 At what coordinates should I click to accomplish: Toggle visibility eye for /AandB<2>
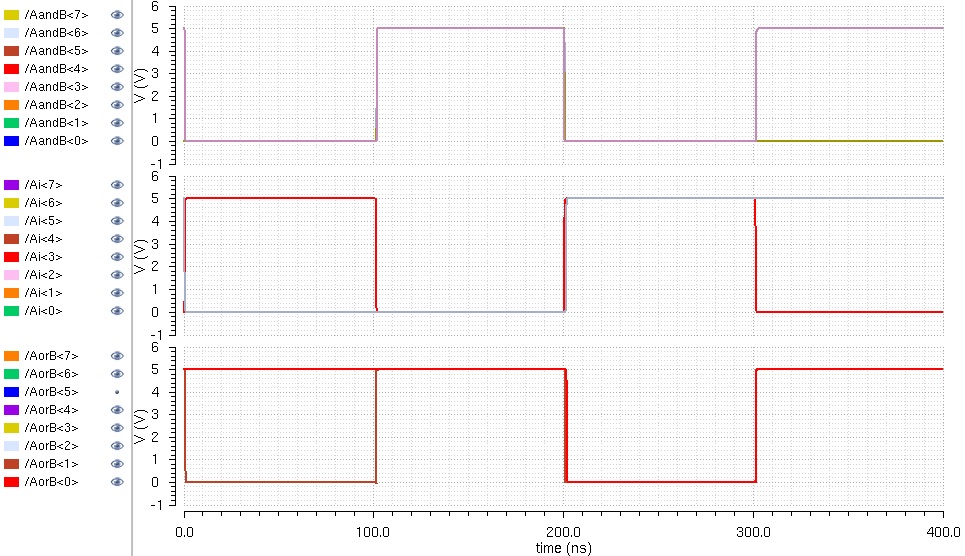click(x=117, y=105)
